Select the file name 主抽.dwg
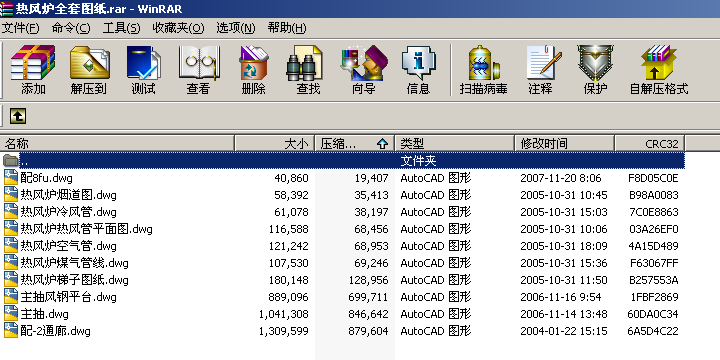The image size is (720, 360). (x=45, y=314)
